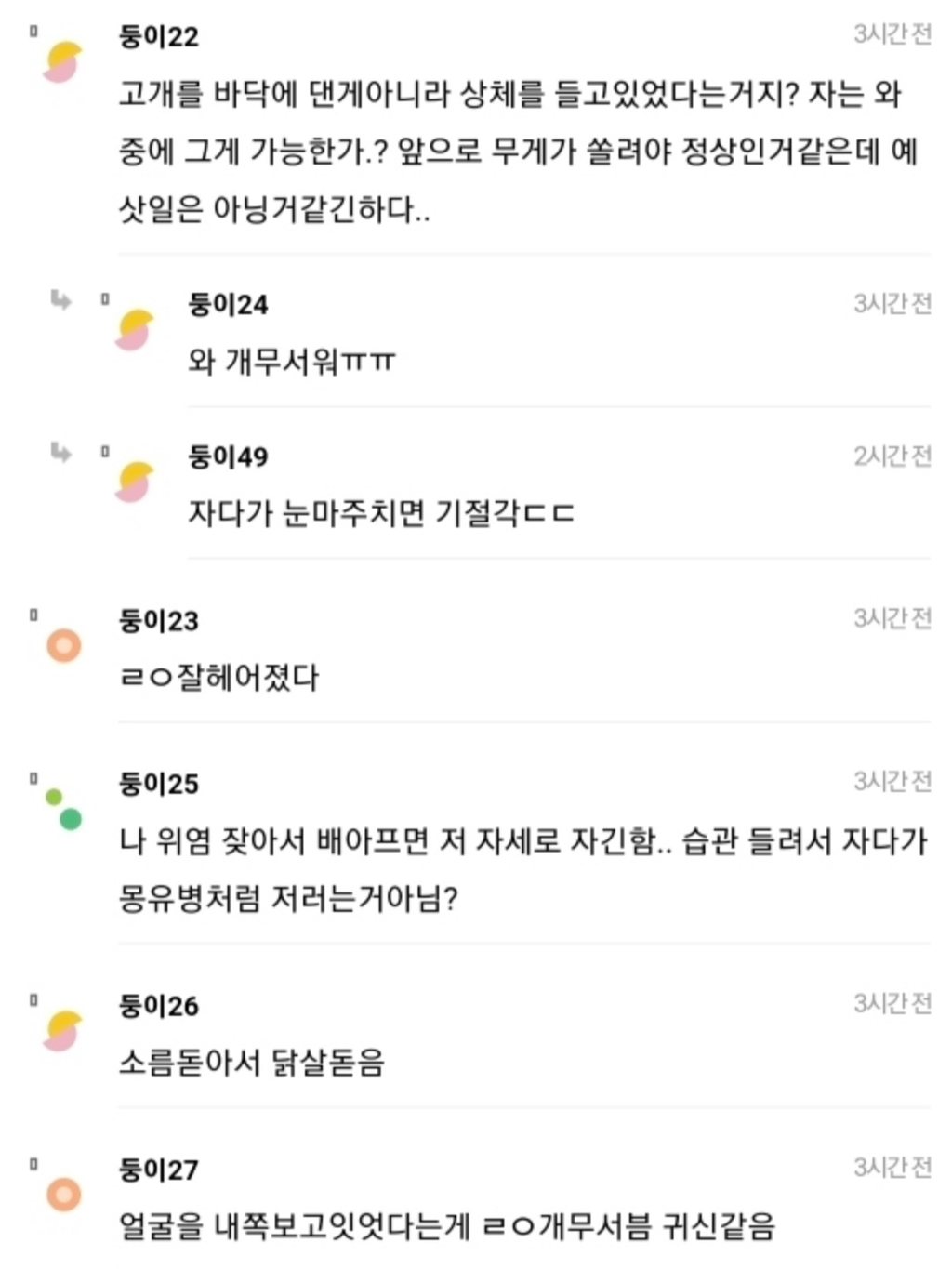Screen dimensions: 952x1269
Task: Select comment text ㄹㅇ잘헤어졌다
Action: (219, 677)
